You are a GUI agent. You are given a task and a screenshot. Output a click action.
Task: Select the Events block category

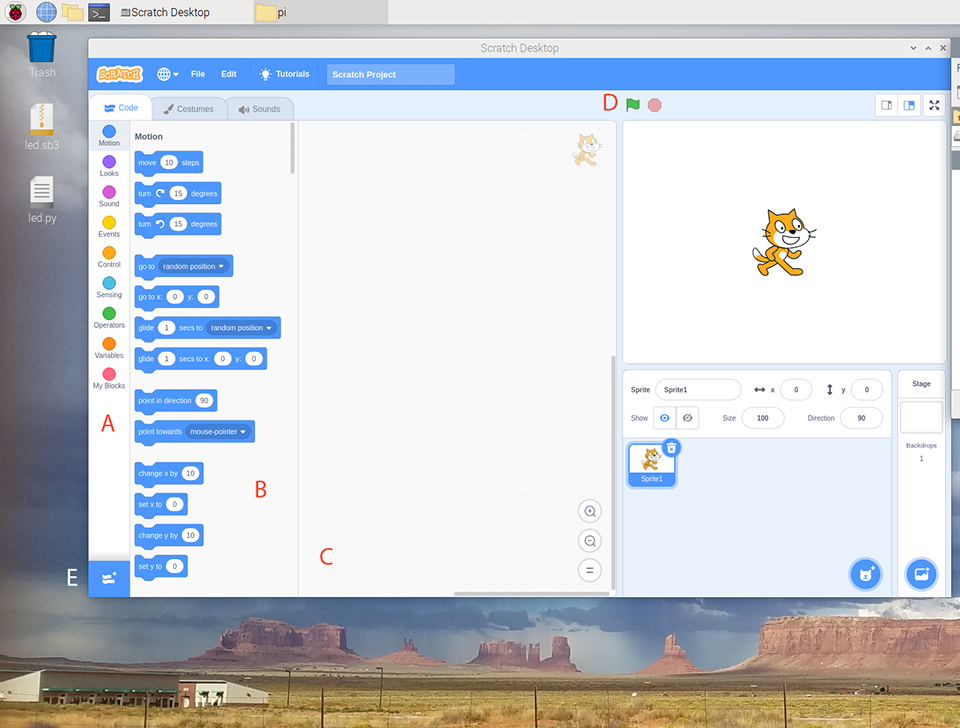[x=109, y=227]
